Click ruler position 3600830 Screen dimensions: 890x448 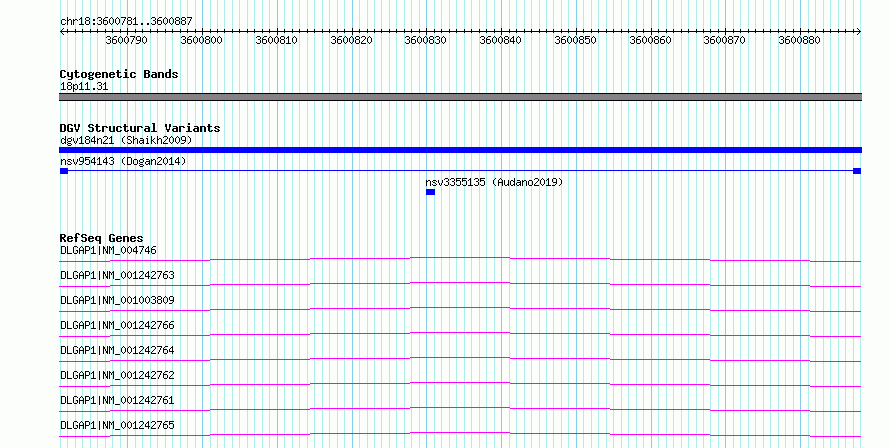click(426, 40)
